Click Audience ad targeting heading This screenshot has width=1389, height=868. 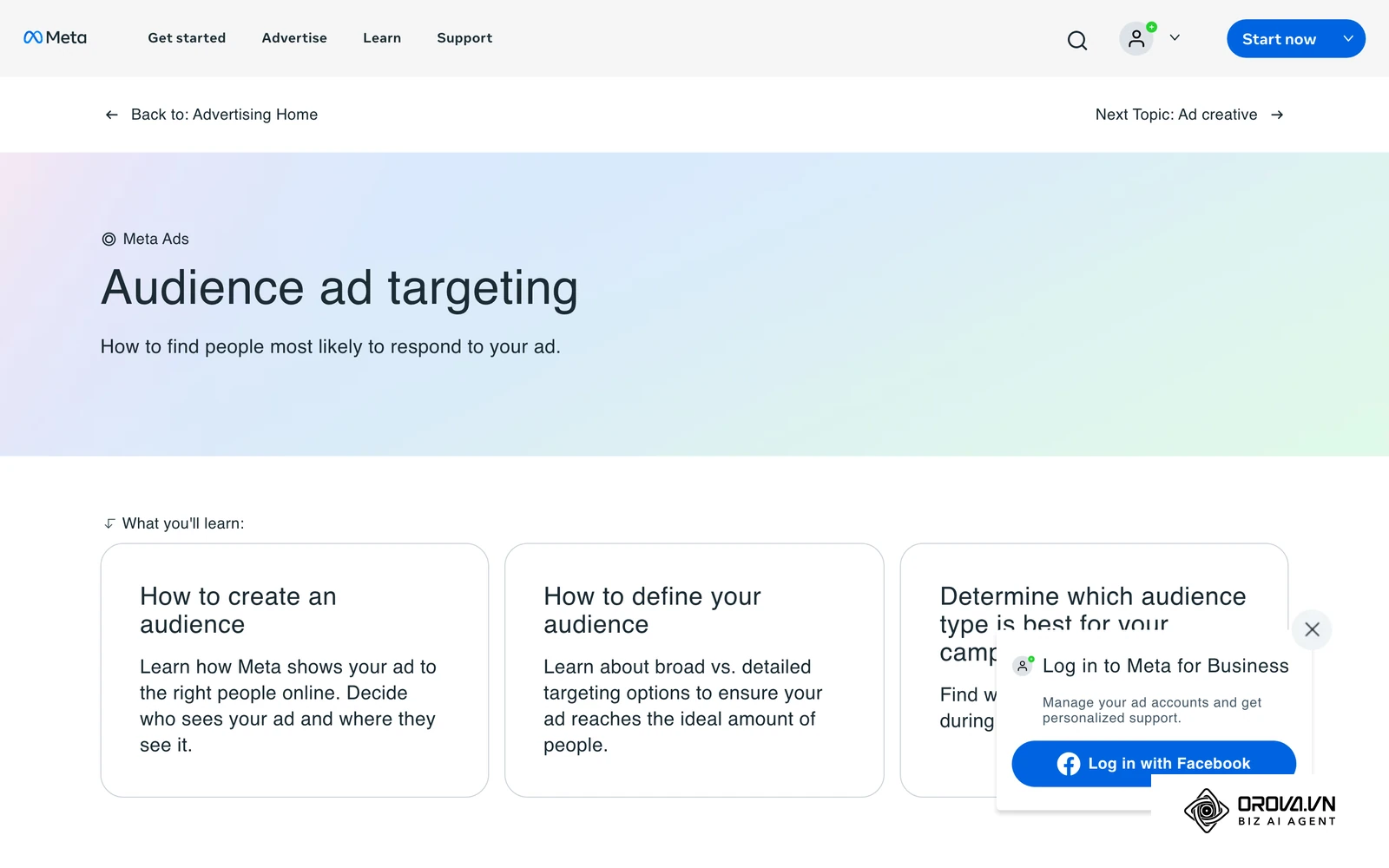point(339,288)
